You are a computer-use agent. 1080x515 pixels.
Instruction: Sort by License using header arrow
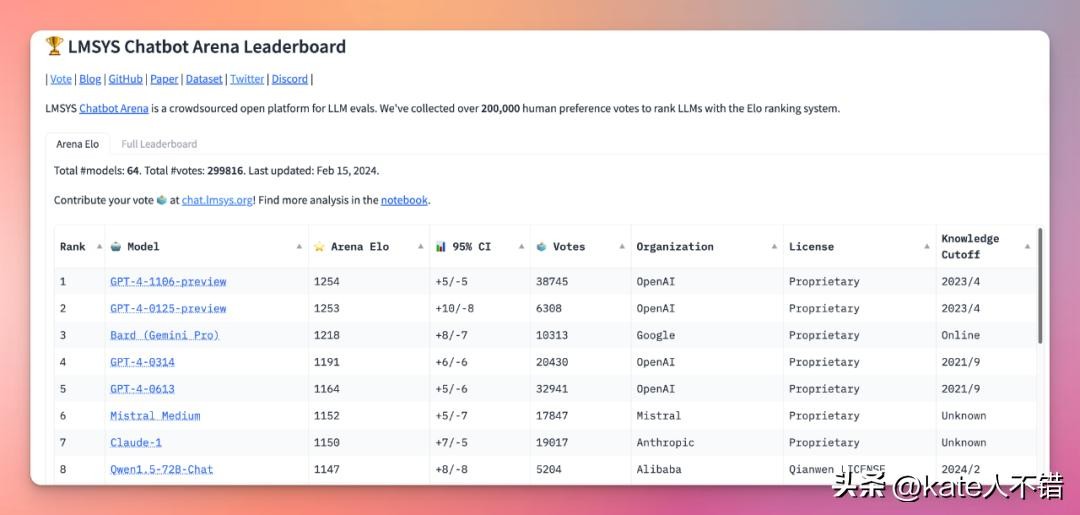click(x=927, y=246)
